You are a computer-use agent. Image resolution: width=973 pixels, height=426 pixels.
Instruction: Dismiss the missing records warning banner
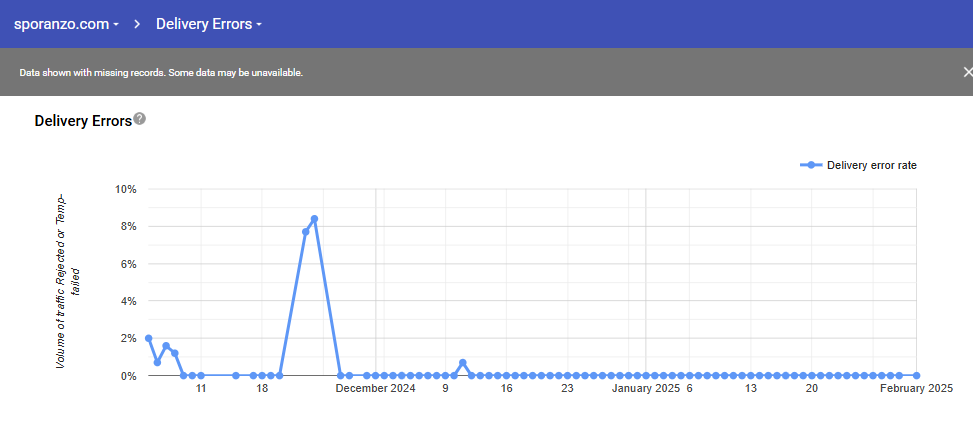pyautogui.click(x=966, y=72)
